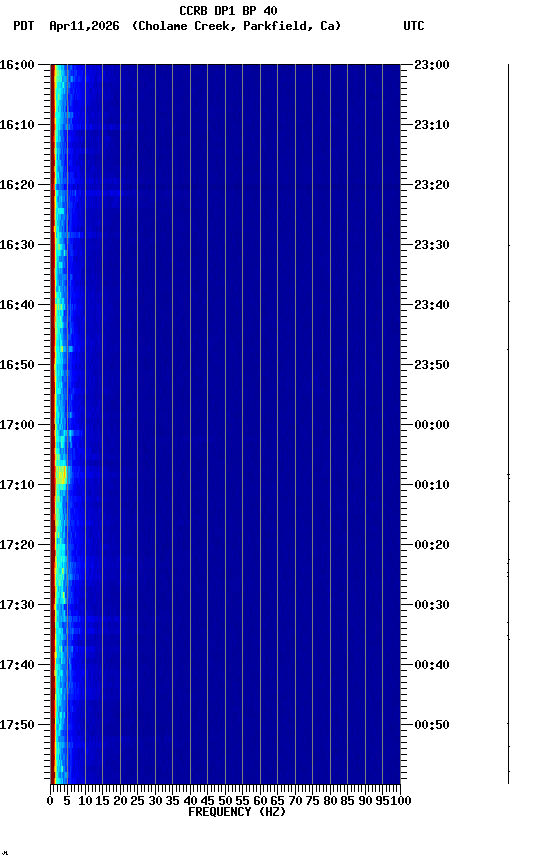Viewport: 552px width, 864px height.
Task: Click the 'UTC' timezone label
Action: tap(414, 26)
